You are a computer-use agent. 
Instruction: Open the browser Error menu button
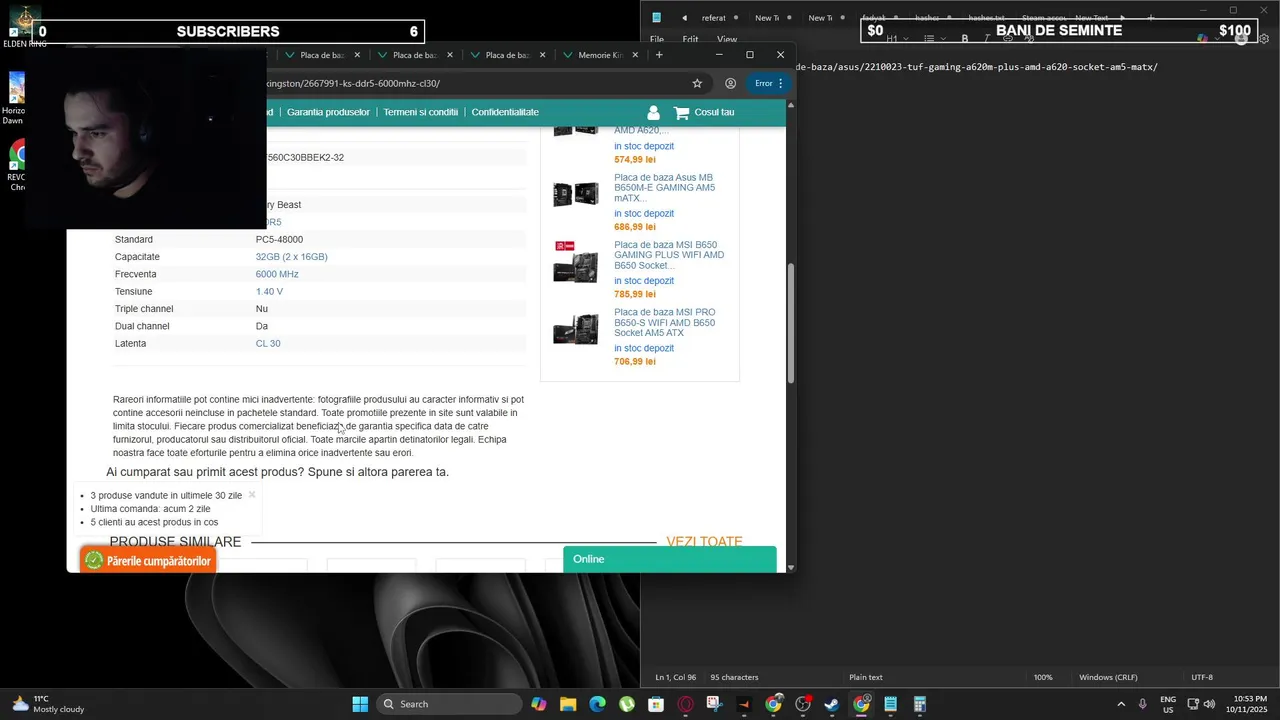pos(769,83)
